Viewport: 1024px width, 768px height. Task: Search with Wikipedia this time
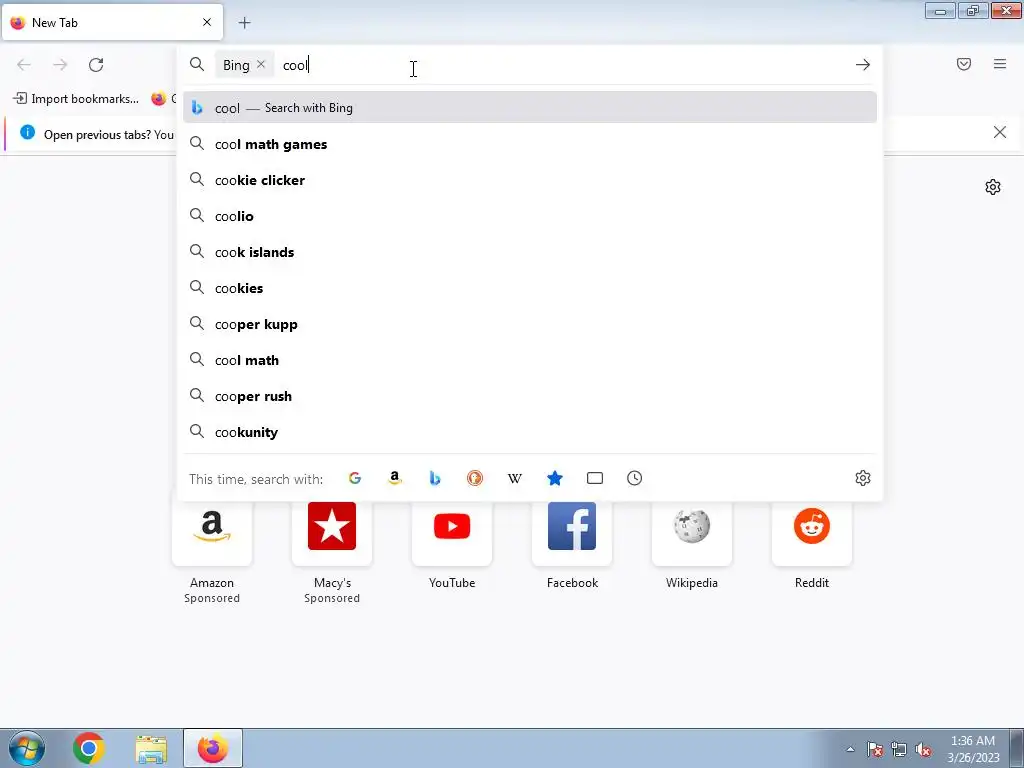[x=515, y=478]
